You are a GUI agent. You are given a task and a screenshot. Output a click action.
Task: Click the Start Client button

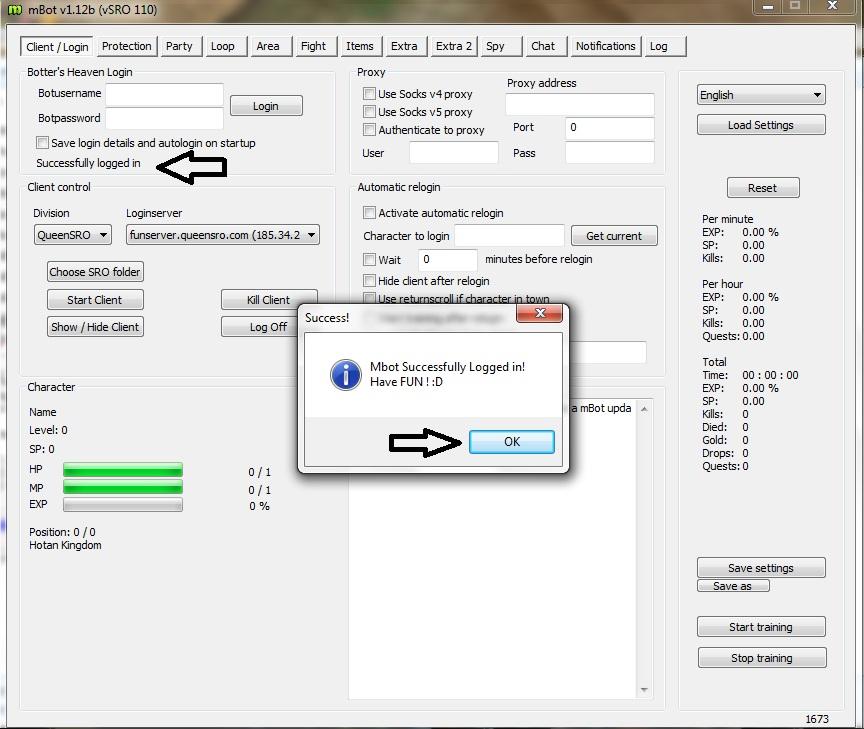[x=95, y=300]
